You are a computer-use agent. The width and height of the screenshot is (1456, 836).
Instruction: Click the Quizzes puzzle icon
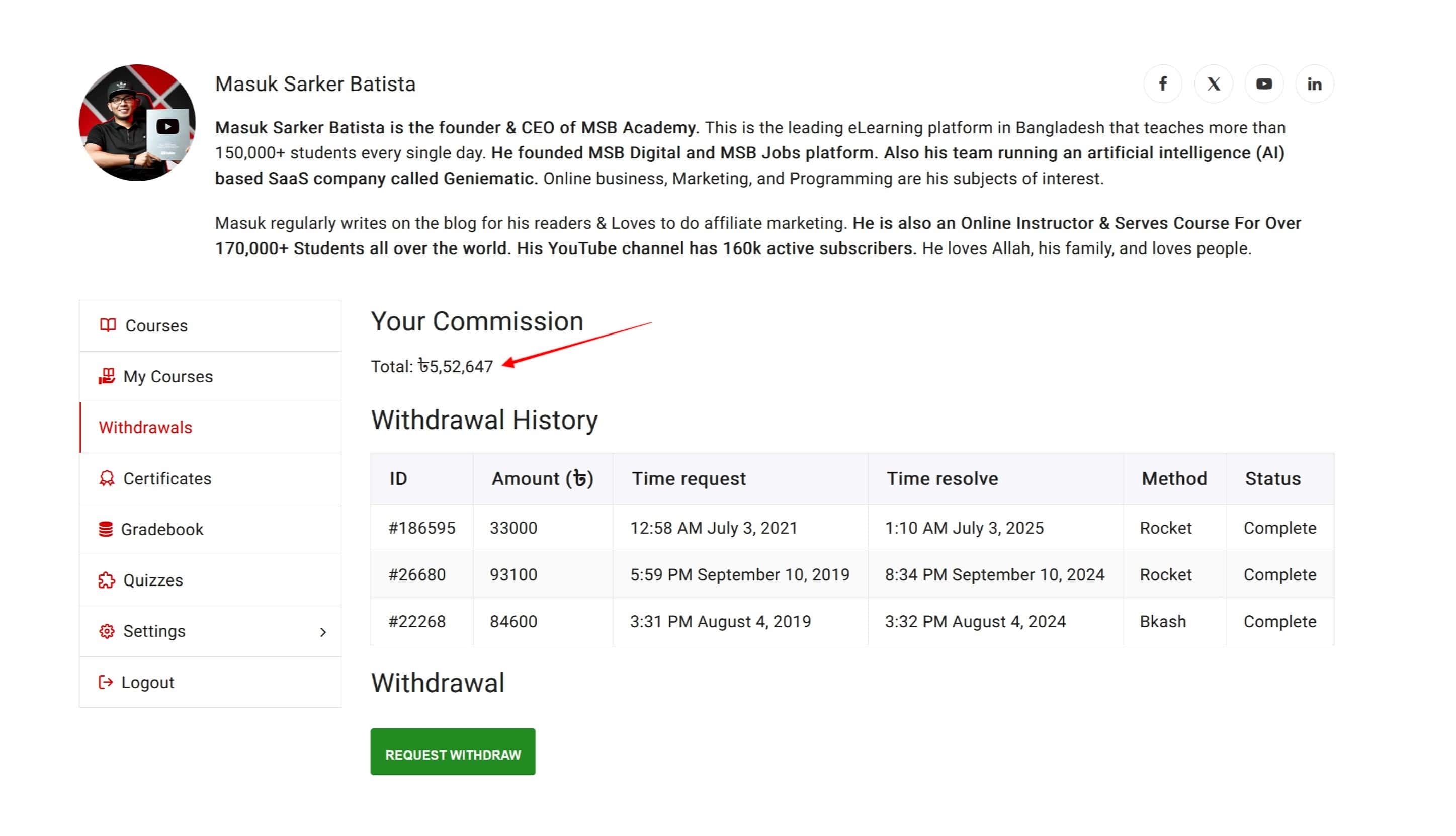pos(107,580)
